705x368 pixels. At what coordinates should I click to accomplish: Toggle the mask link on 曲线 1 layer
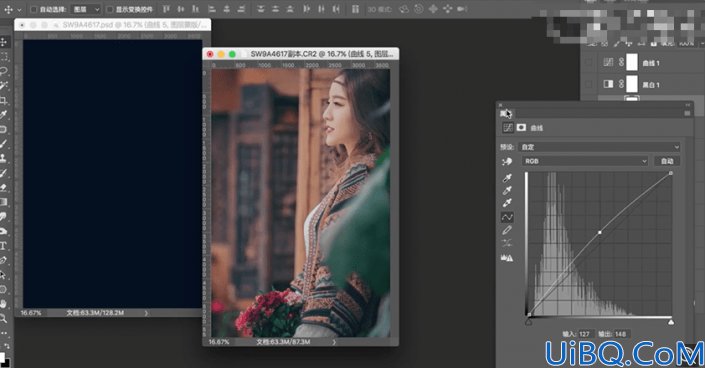click(621, 63)
